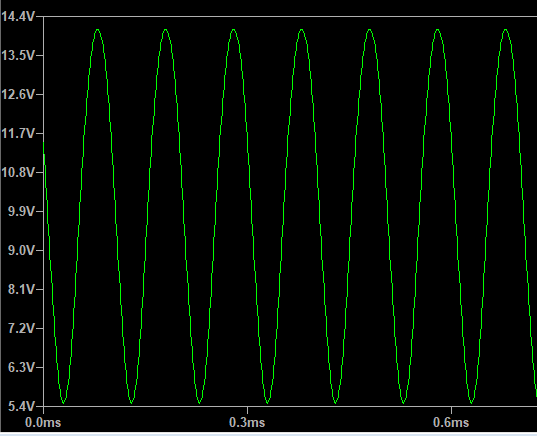Click the 0.6ms time axis label

click(451, 422)
